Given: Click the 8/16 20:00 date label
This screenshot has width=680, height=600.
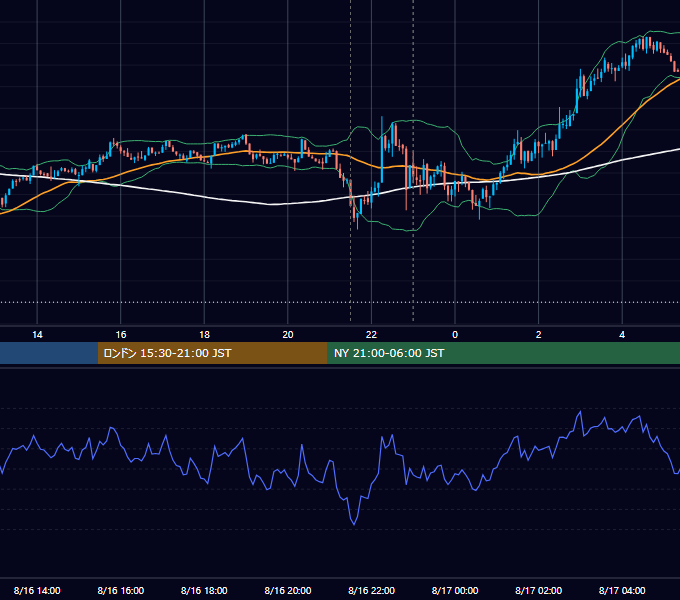Looking at the screenshot, I should pyautogui.click(x=288, y=590).
